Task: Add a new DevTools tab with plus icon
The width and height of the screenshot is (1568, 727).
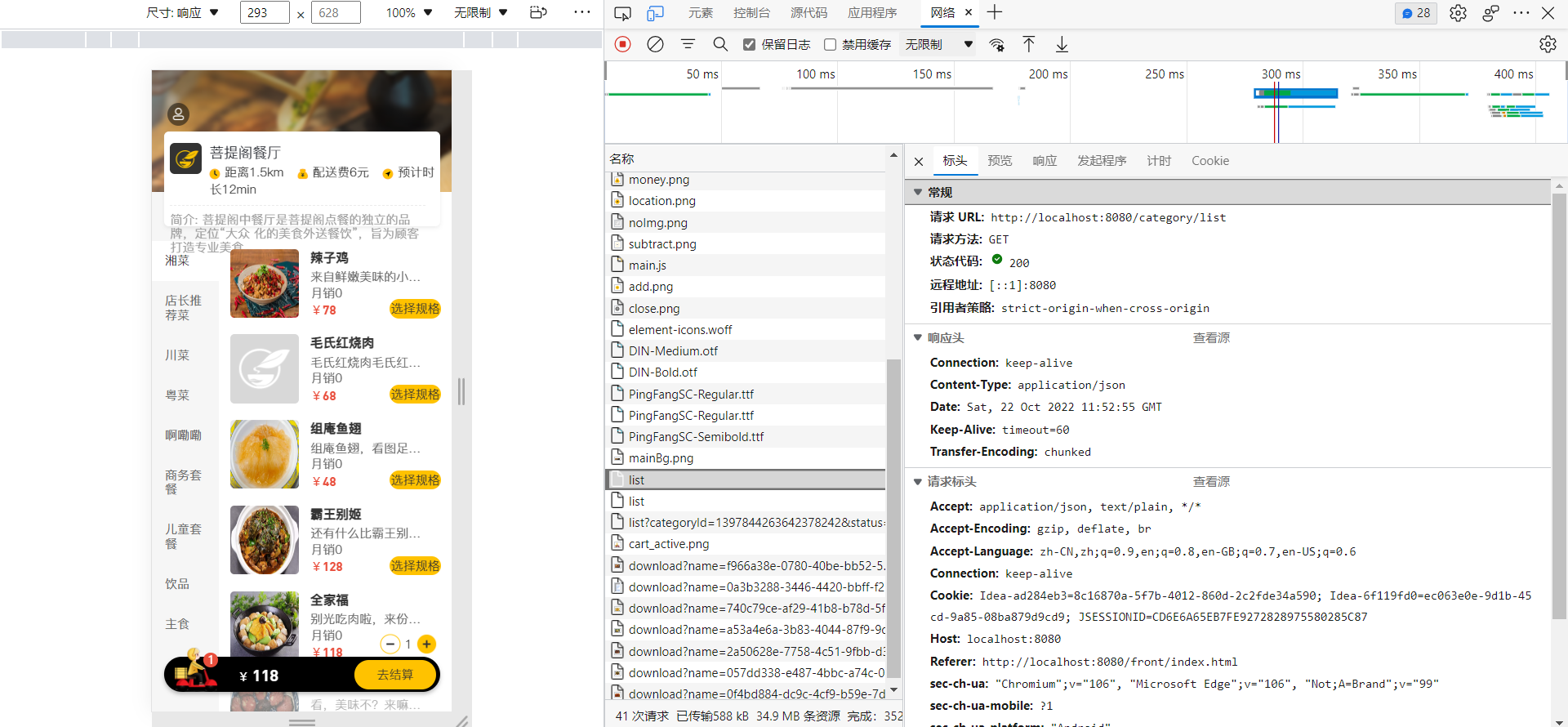Action: tap(995, 12)
